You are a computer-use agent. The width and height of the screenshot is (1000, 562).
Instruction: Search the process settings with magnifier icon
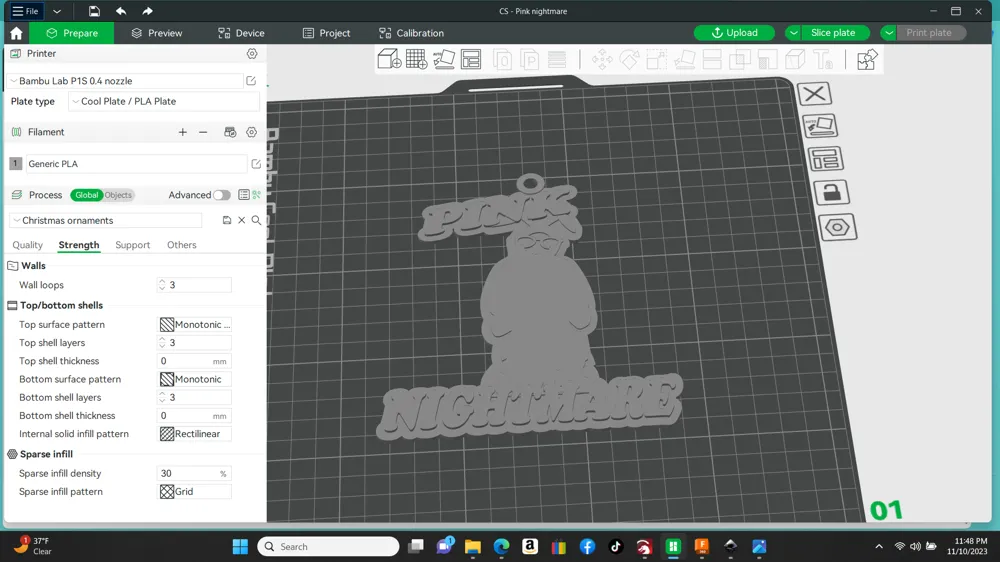(x=256, y=221)
